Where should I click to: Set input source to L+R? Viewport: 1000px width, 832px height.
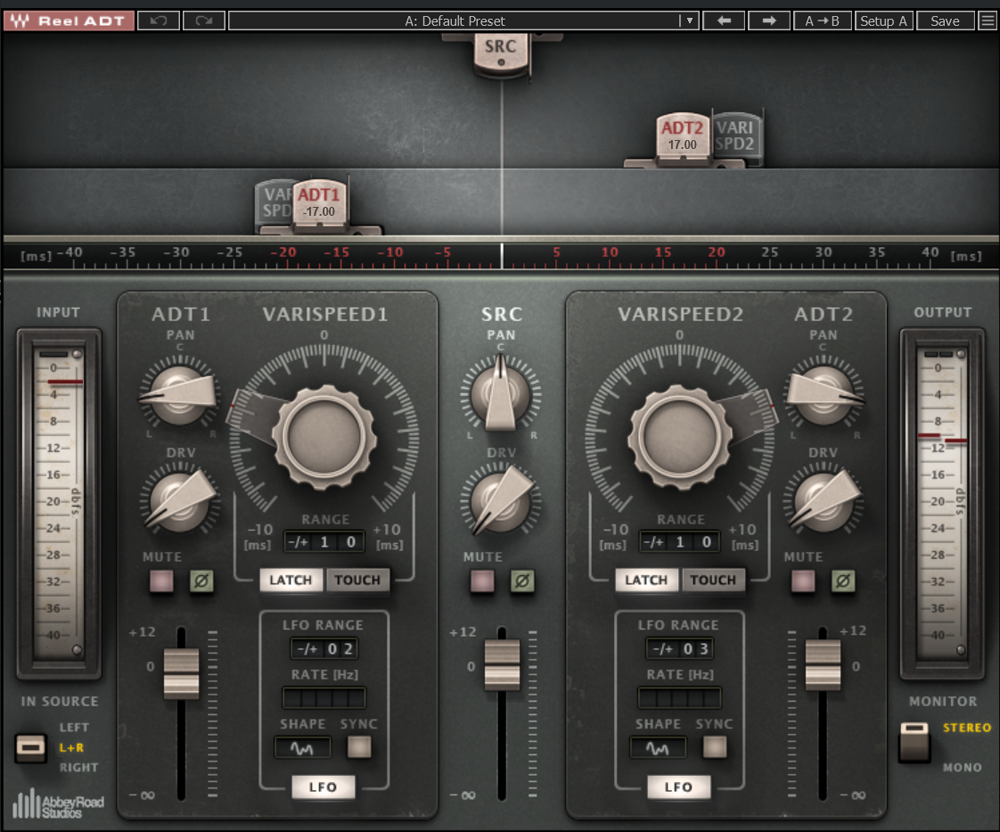coord(71,748)
